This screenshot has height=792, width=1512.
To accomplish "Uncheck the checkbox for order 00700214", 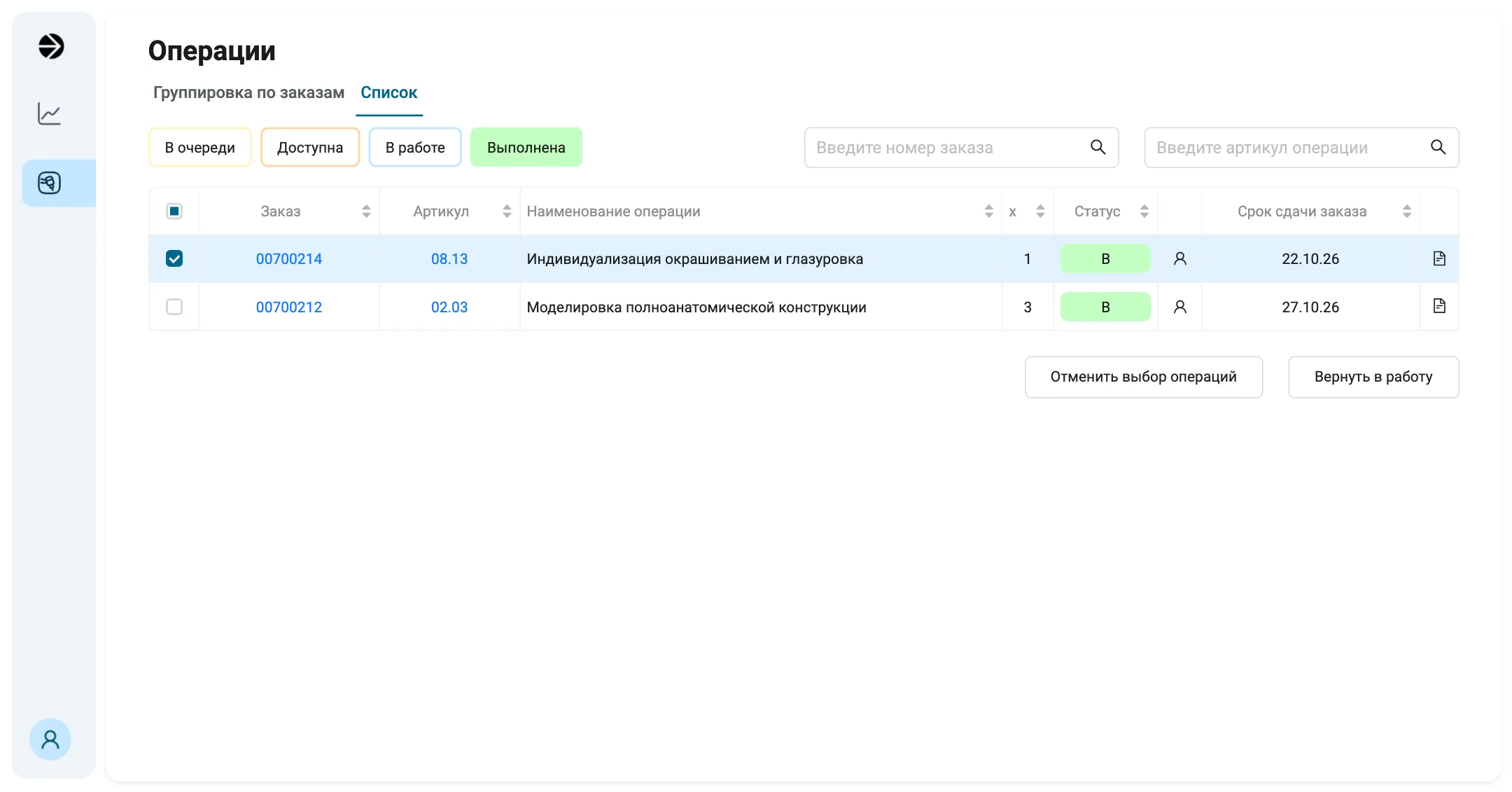I will click(x=174, y=258).
